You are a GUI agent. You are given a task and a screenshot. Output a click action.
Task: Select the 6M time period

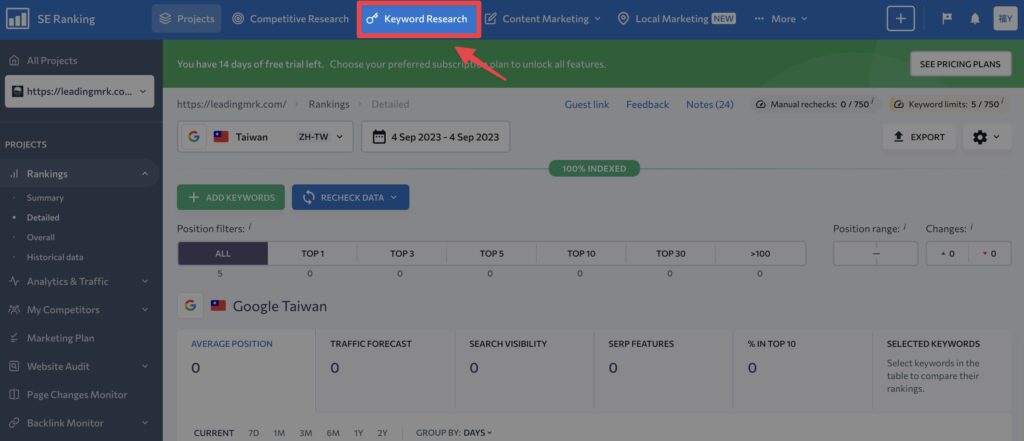333,433
